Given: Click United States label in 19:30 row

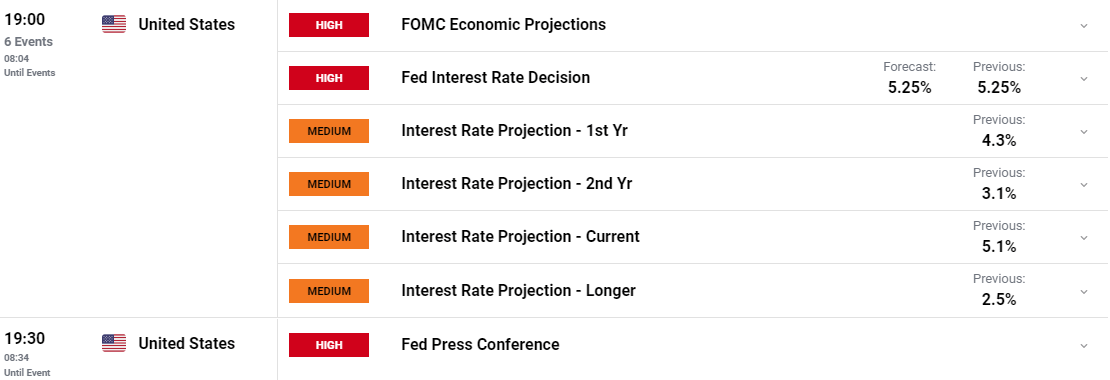Looking at the screenshot, I should pos(187,344).
